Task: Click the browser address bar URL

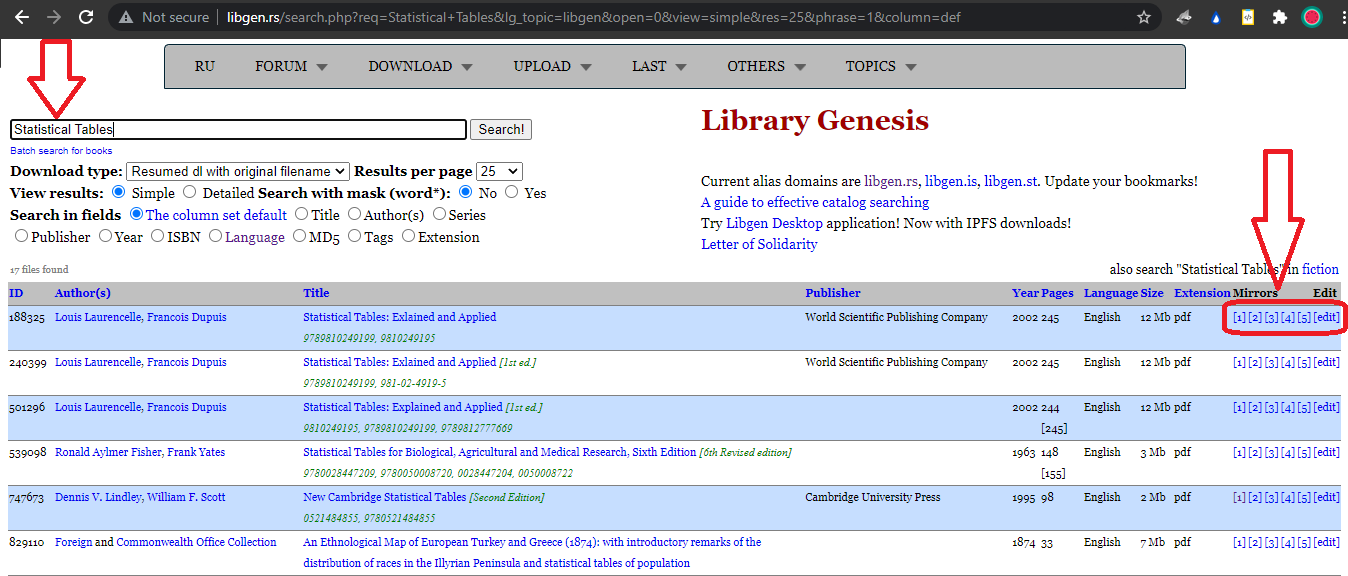Action: tap(593, 17)
